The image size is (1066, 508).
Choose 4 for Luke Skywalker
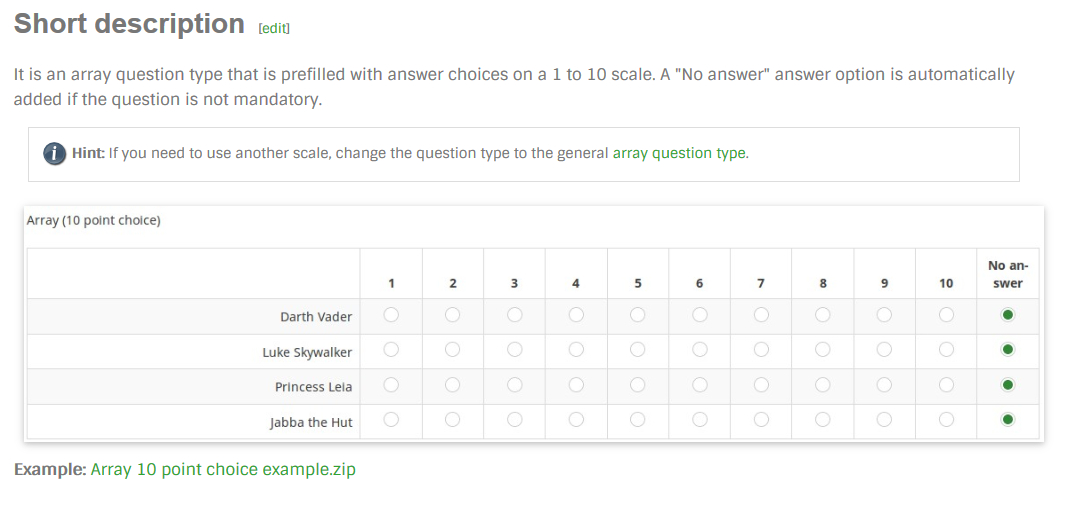tap(577, 350)
